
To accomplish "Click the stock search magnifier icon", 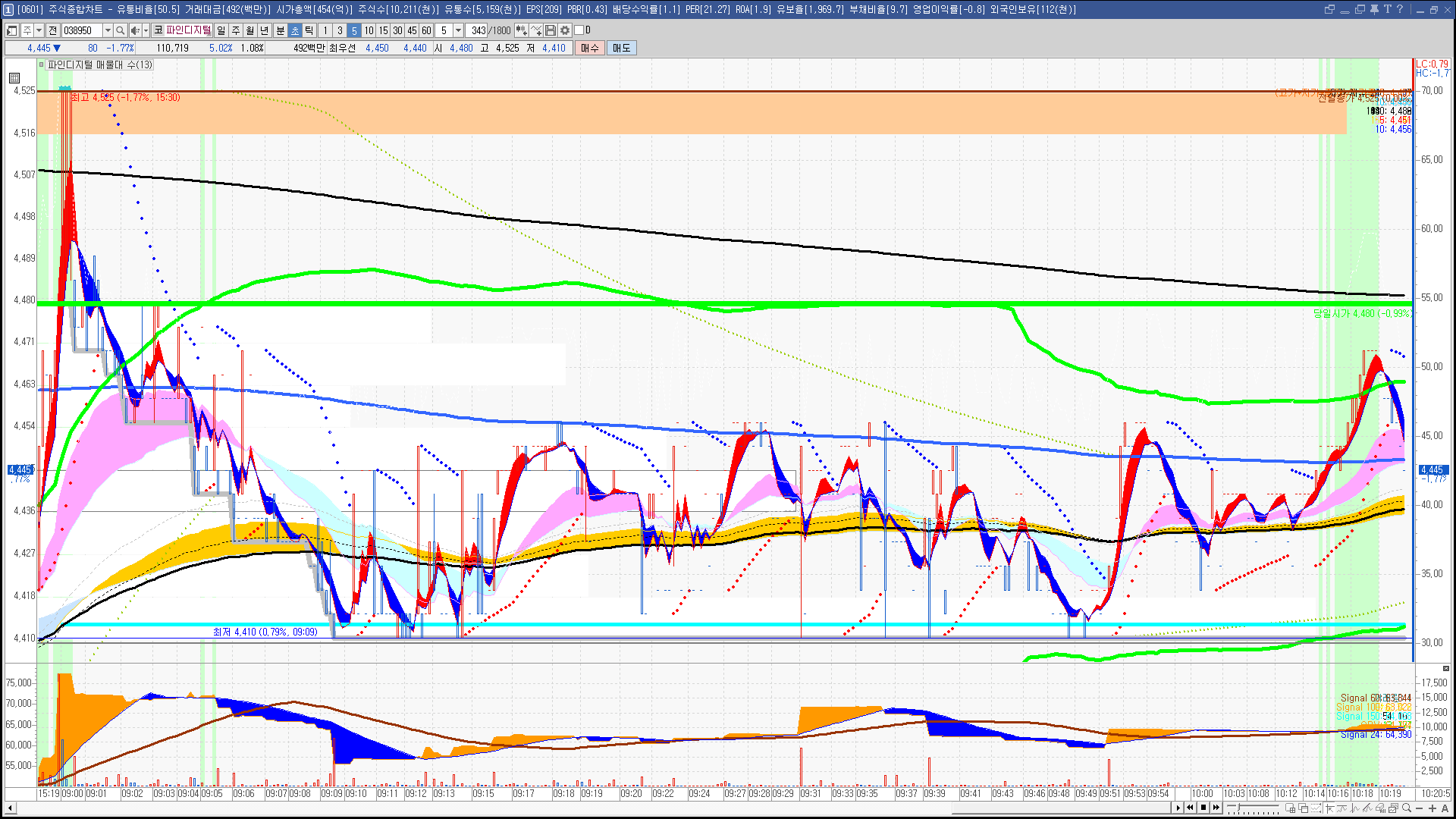I will (x=120, y=30).
